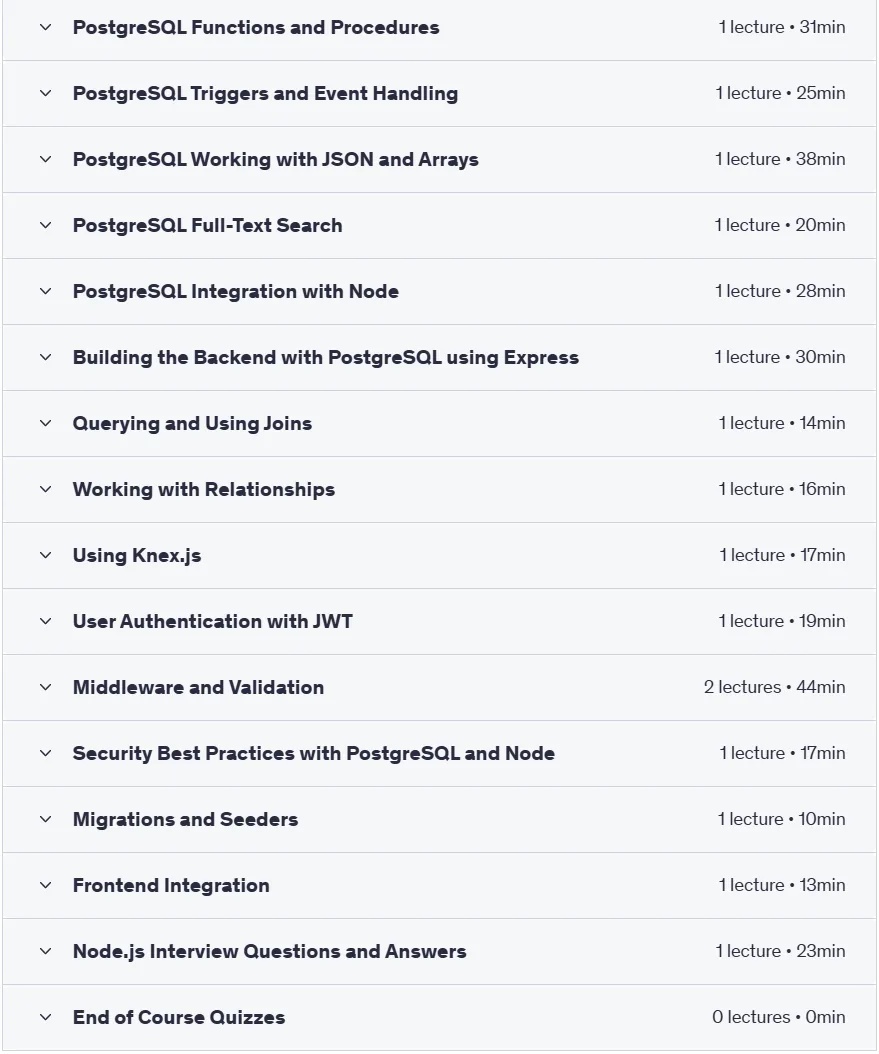The width and height of the screenshot is (879, 1054).
Task: Click the '2 lectures • 44min' label
Action: point(774,687)
